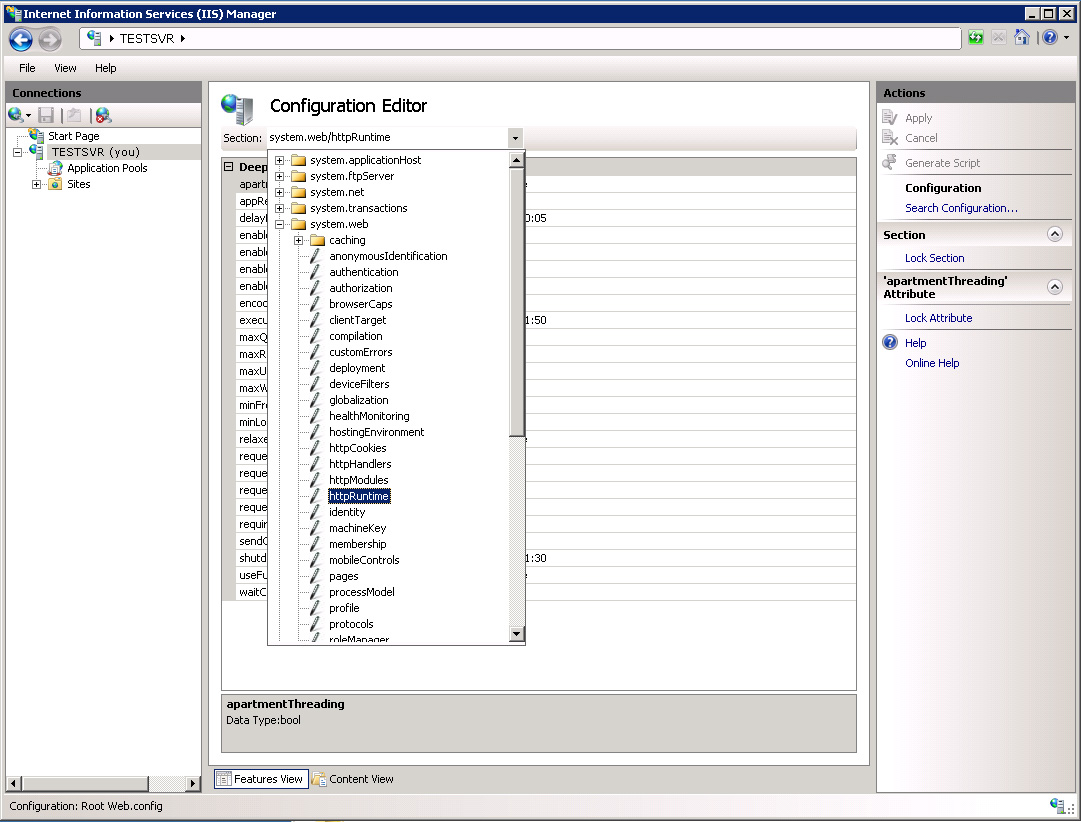The height and width of the screenshot is (822, 1081).
Task: Click the caching folder icon
Action: click(317, 240)
